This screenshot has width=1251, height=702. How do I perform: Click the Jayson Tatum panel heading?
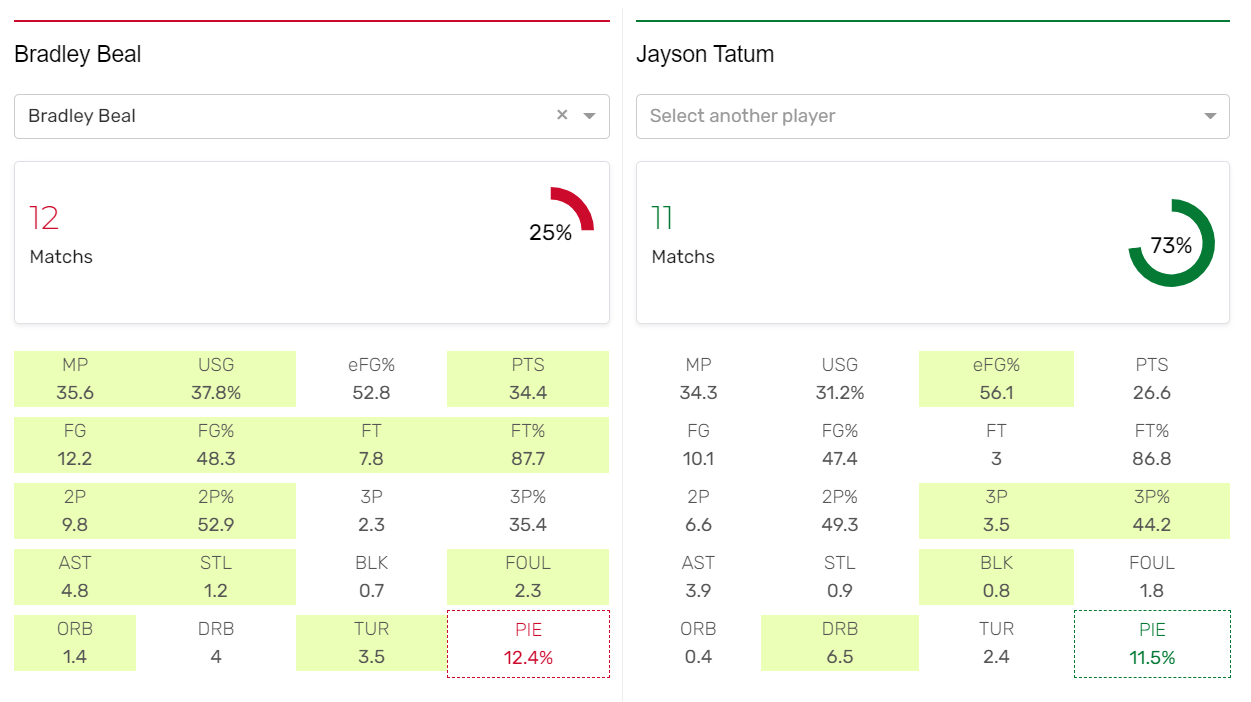click(x=705, y=54)
